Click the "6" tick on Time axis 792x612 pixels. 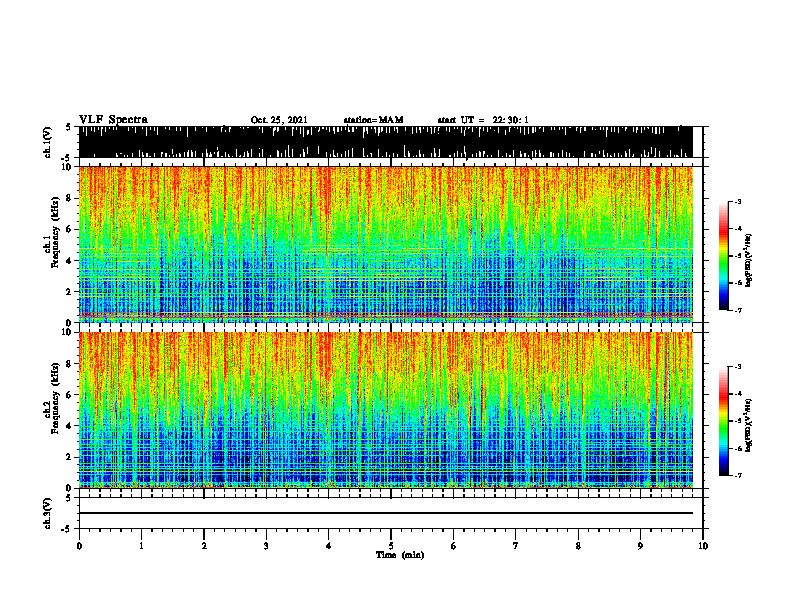tap(454, 546)
